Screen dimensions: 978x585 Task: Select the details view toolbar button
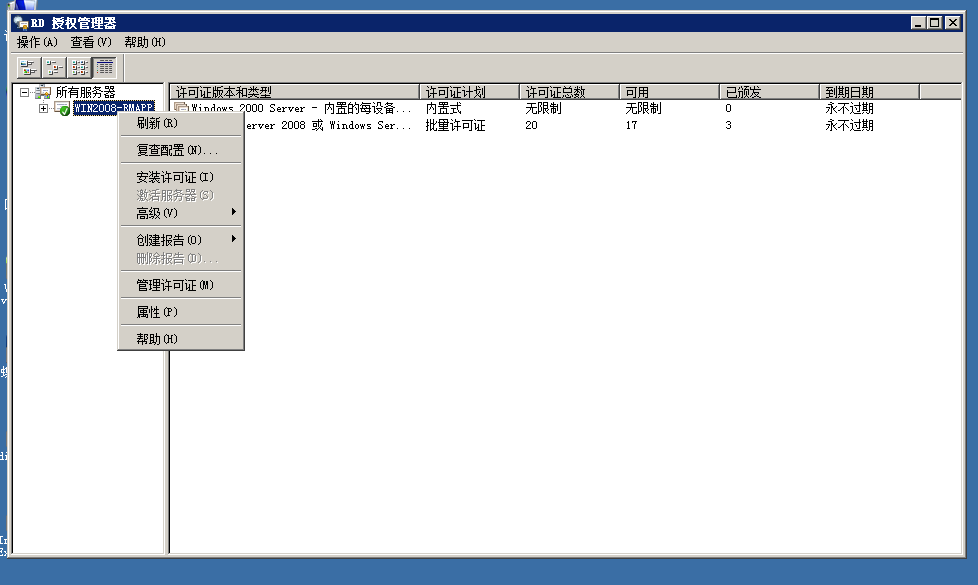pyautogui.click(x=105, y=67)
